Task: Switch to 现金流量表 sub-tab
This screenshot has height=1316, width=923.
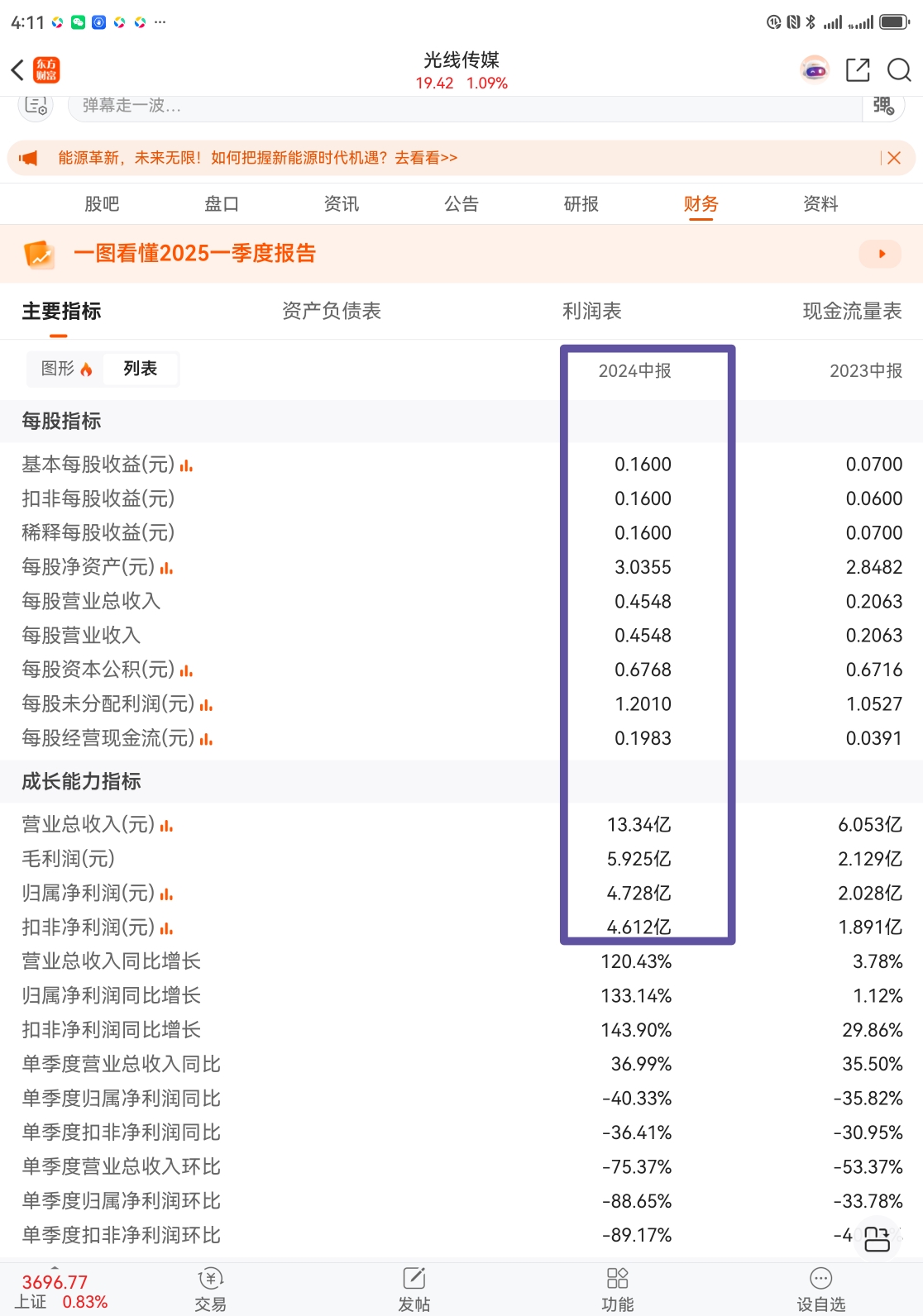Action: 853,312
